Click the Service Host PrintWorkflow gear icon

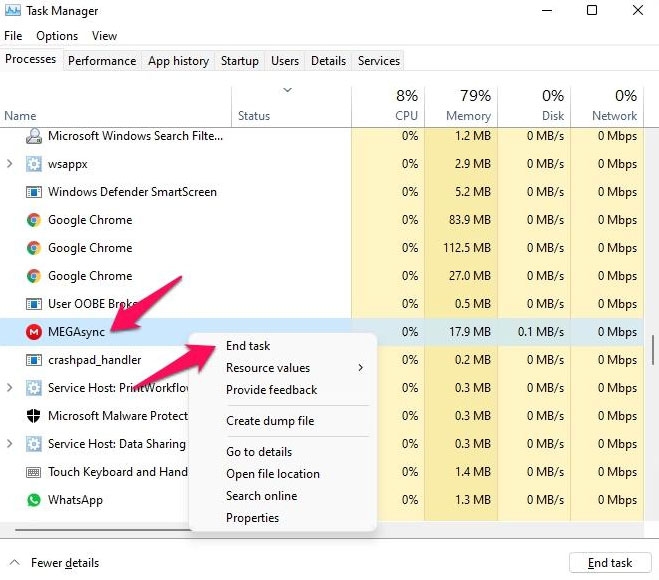click(x=34, y=388)
